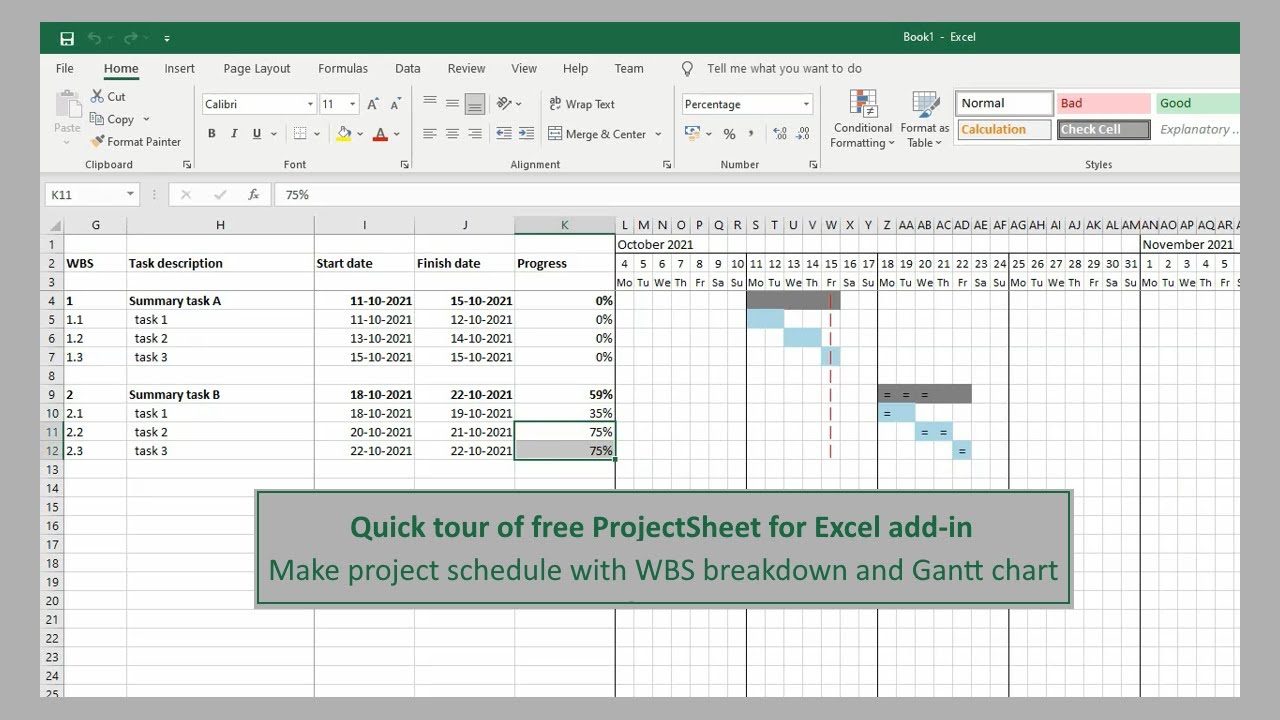The height and width of the screenshot is (720, 1280).
Task: Click the Cut scissors button
Action: [108, 96]
